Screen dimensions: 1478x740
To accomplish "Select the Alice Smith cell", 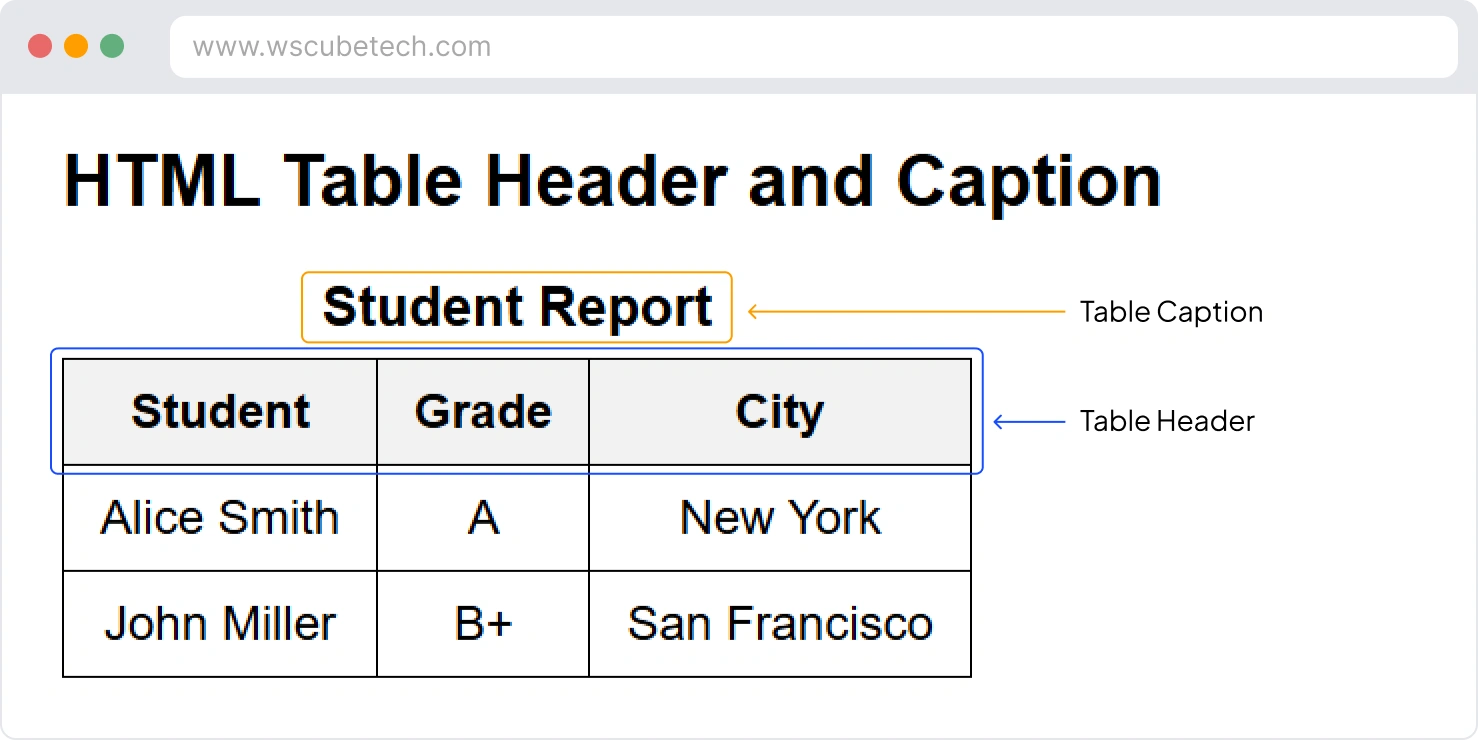I will pos(220,518).
